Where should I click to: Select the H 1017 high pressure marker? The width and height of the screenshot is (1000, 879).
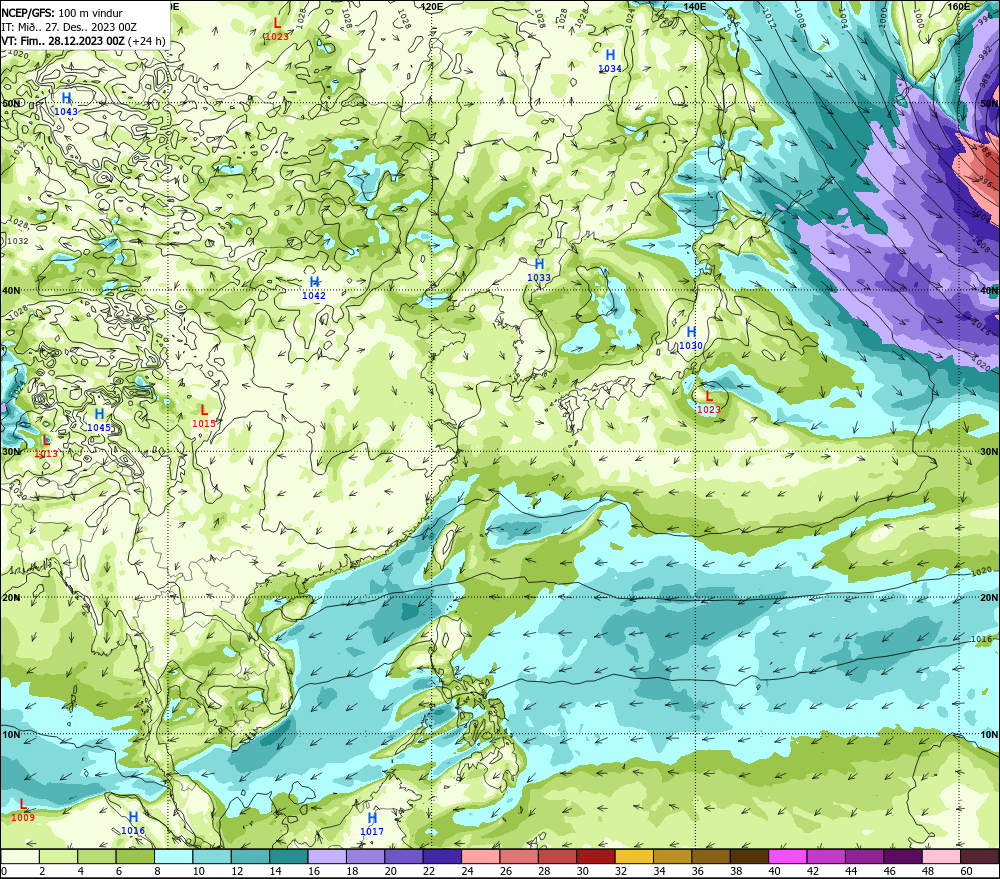click(x=372, y=824)
